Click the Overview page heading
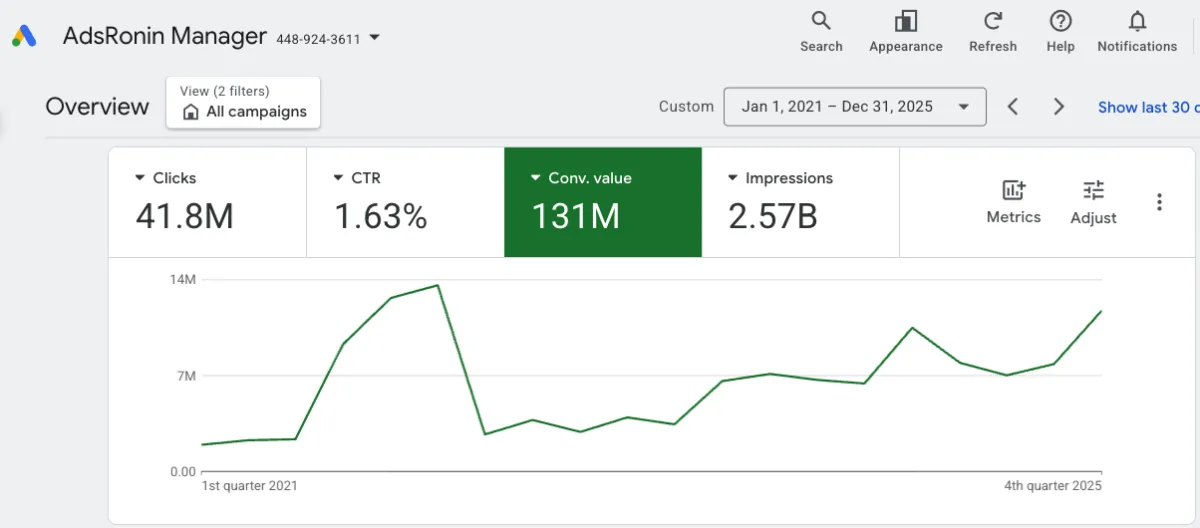Viewport: 1200px width, 528px height. pos(97,106)
